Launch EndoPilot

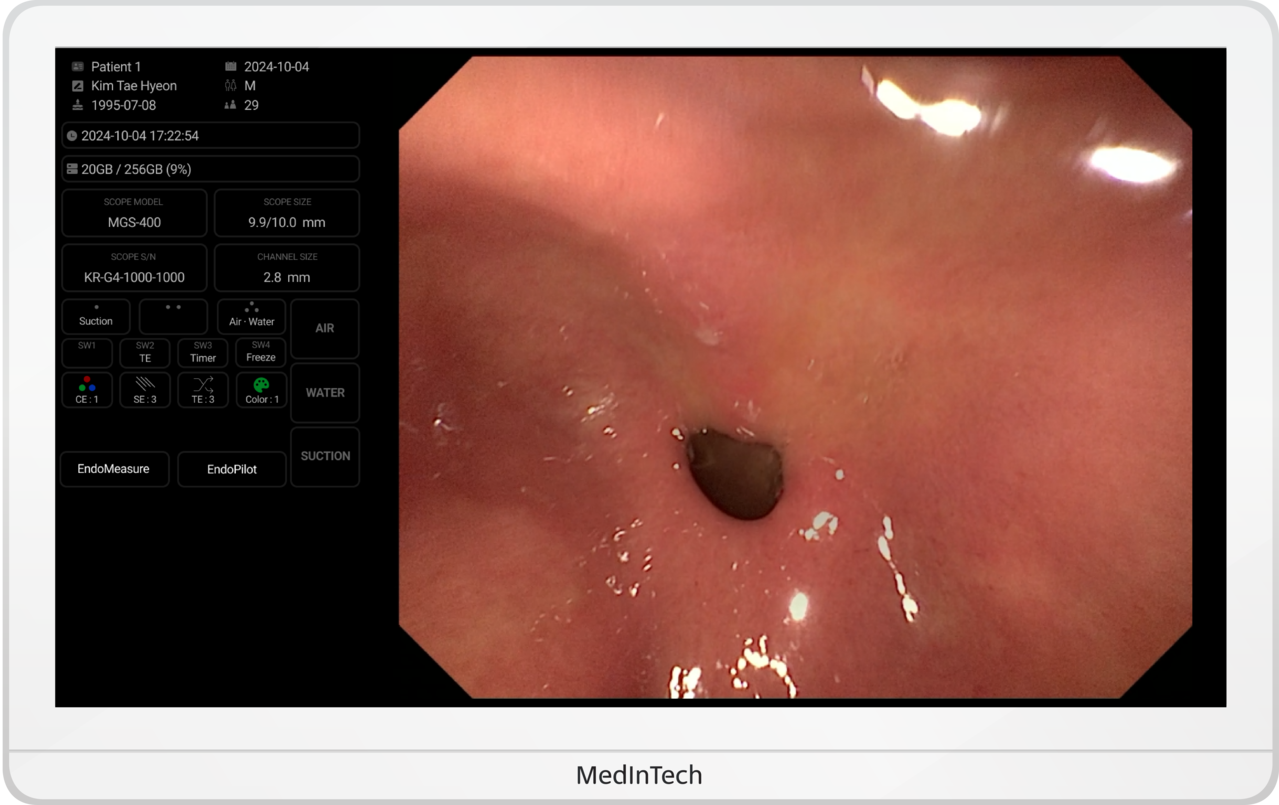(232, 469)
